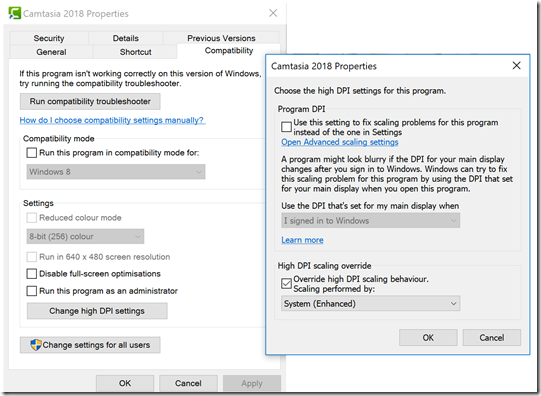Switch to the Details tab
The image size is (541, 396).
click(x=126, y=38)
